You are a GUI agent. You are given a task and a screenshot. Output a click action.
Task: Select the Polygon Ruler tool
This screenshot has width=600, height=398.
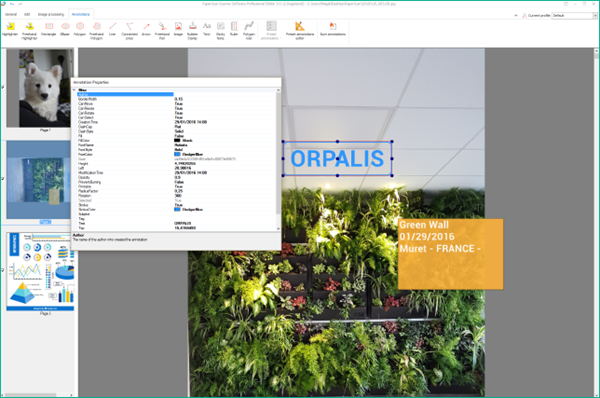click(x=249, y=30)
